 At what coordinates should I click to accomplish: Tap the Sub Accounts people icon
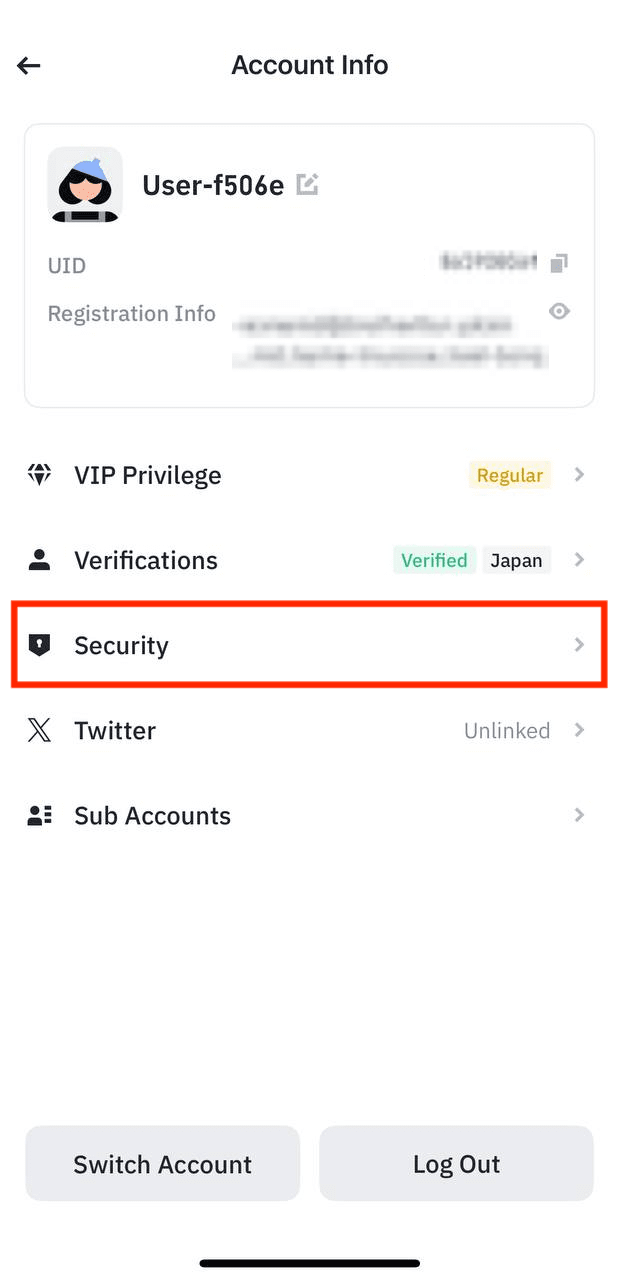coord(39,816)
